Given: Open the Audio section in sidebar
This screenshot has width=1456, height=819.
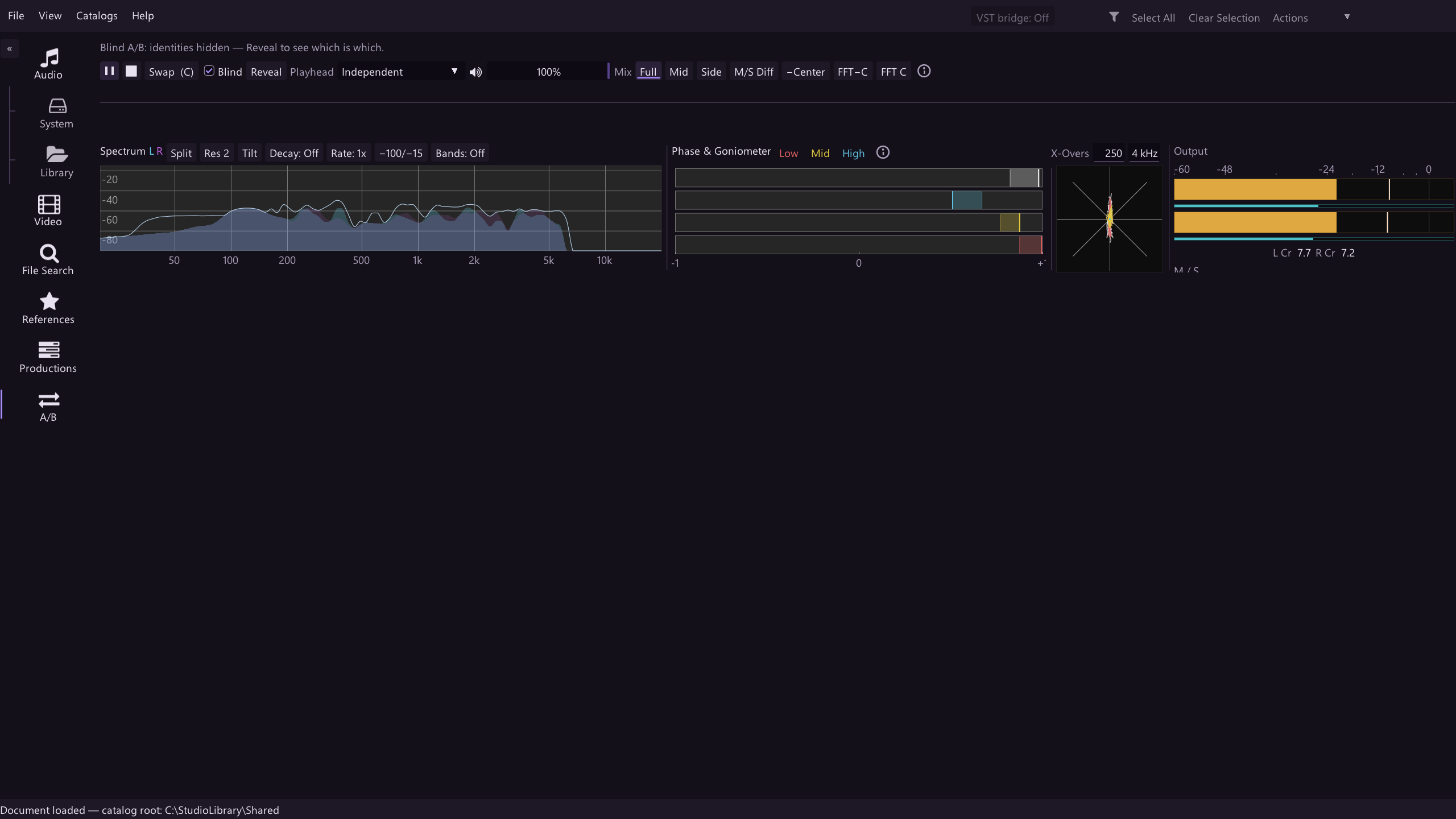Looking at the screenshot, I should (x=48, y=64).
